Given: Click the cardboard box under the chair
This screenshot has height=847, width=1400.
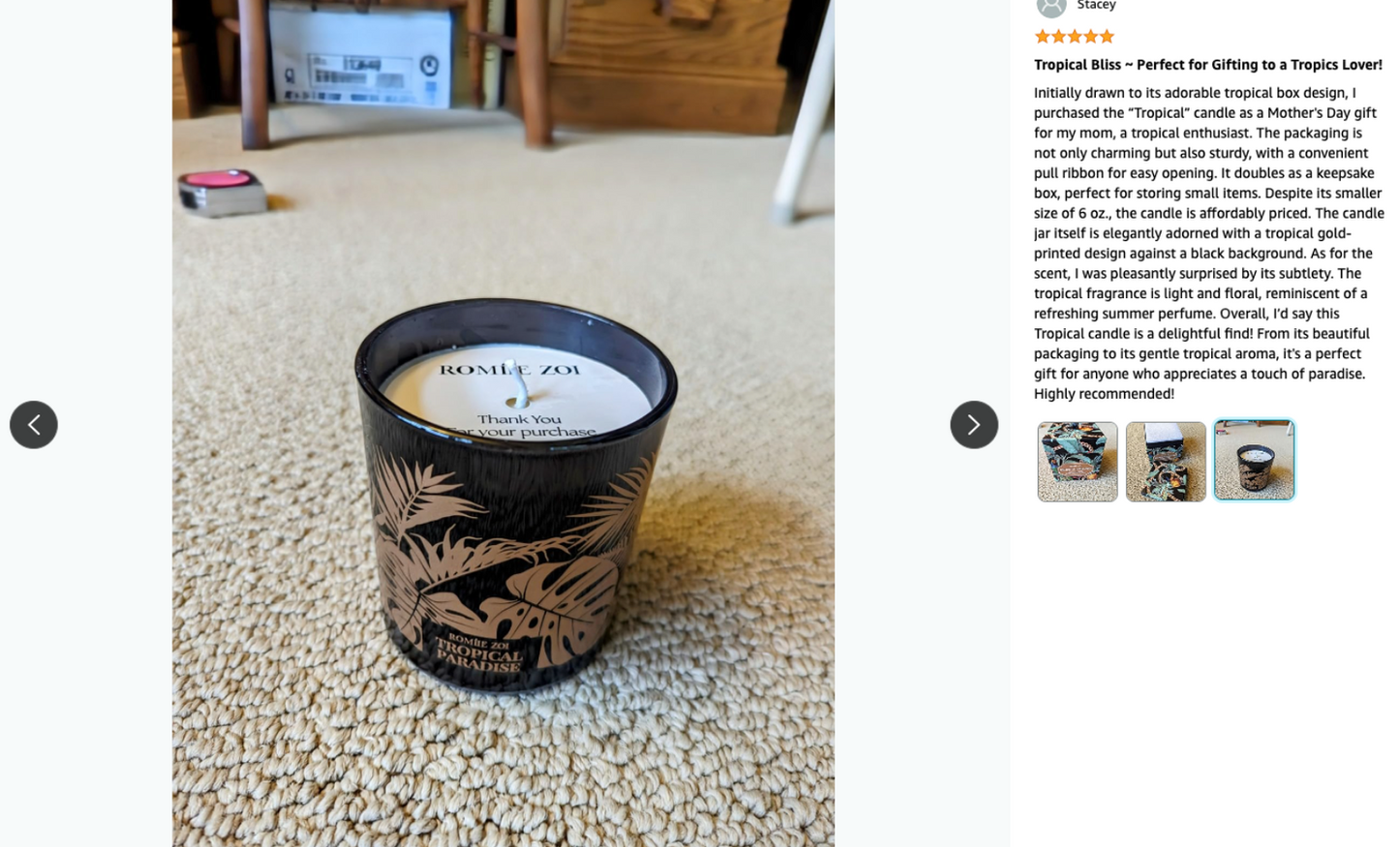Looking at the screenshot, I should pos(360,53).
